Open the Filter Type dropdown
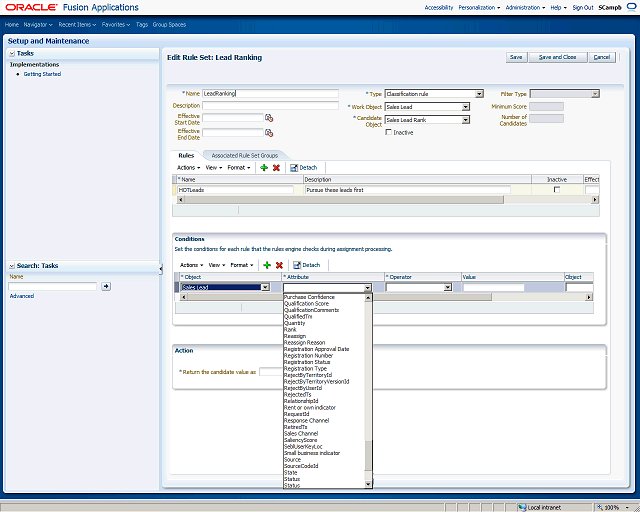 tap(596, 94)
